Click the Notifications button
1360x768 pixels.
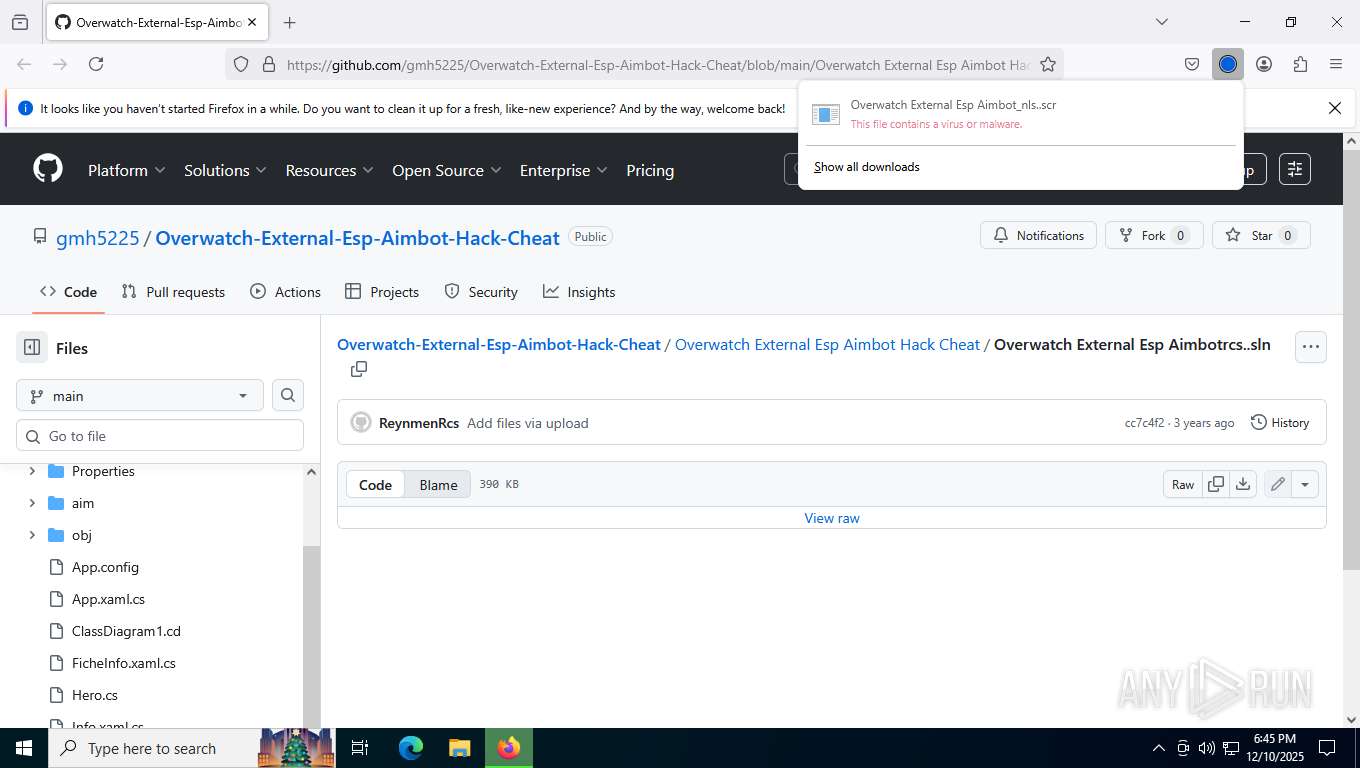pyautogui.click(x=1038, y=235)
